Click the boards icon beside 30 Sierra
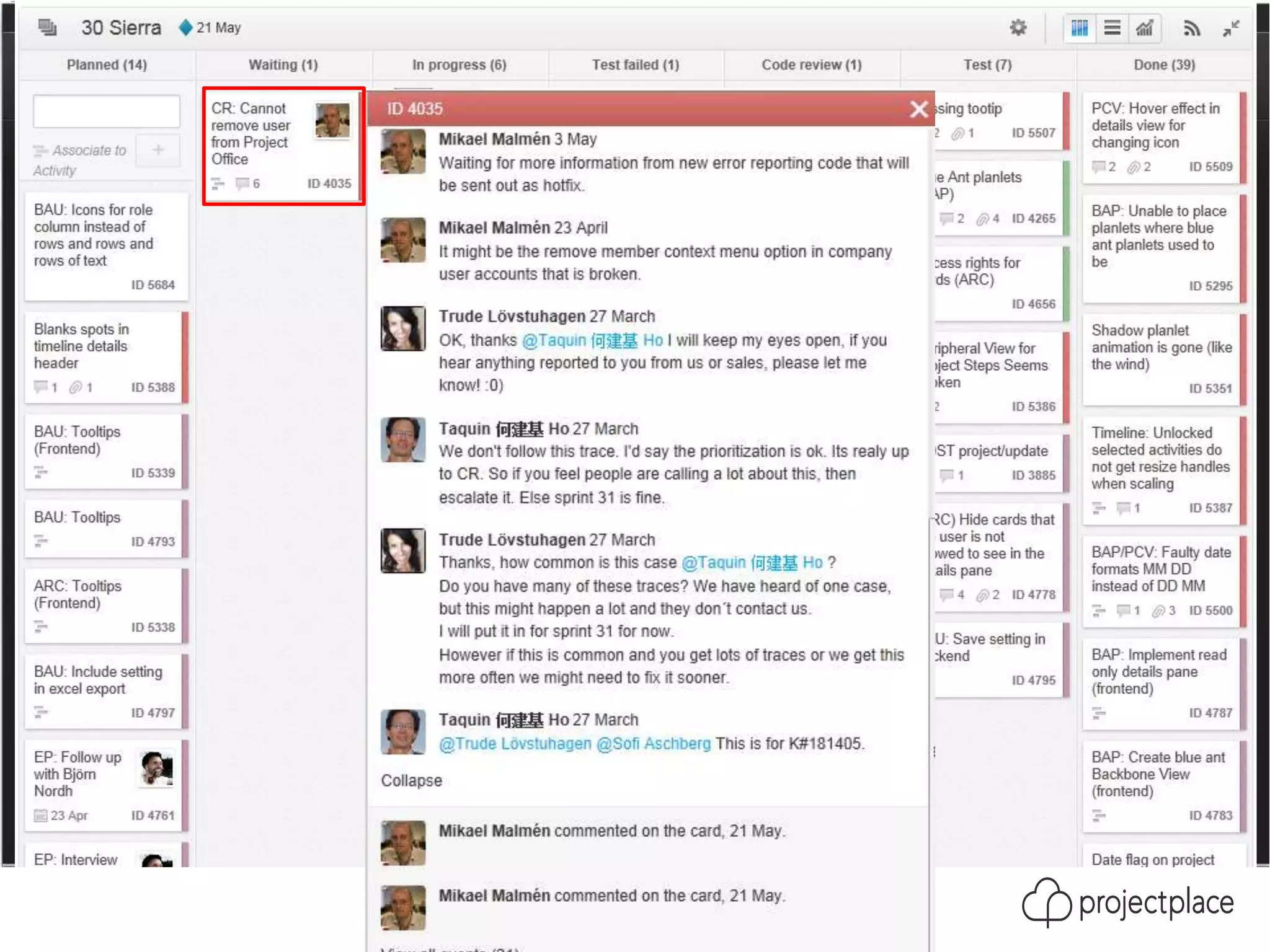 click(47, 27)
